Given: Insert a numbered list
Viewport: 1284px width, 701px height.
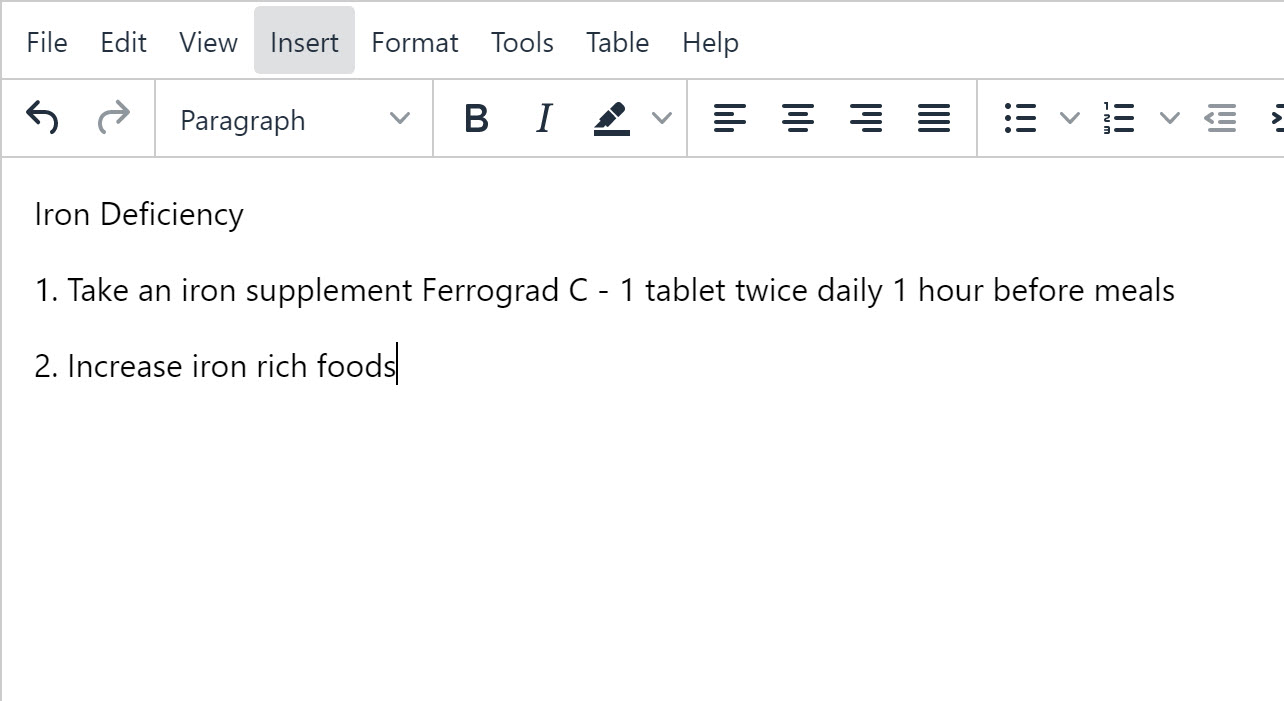Looking at the screenshot, I should click(x=1120, y=119).
